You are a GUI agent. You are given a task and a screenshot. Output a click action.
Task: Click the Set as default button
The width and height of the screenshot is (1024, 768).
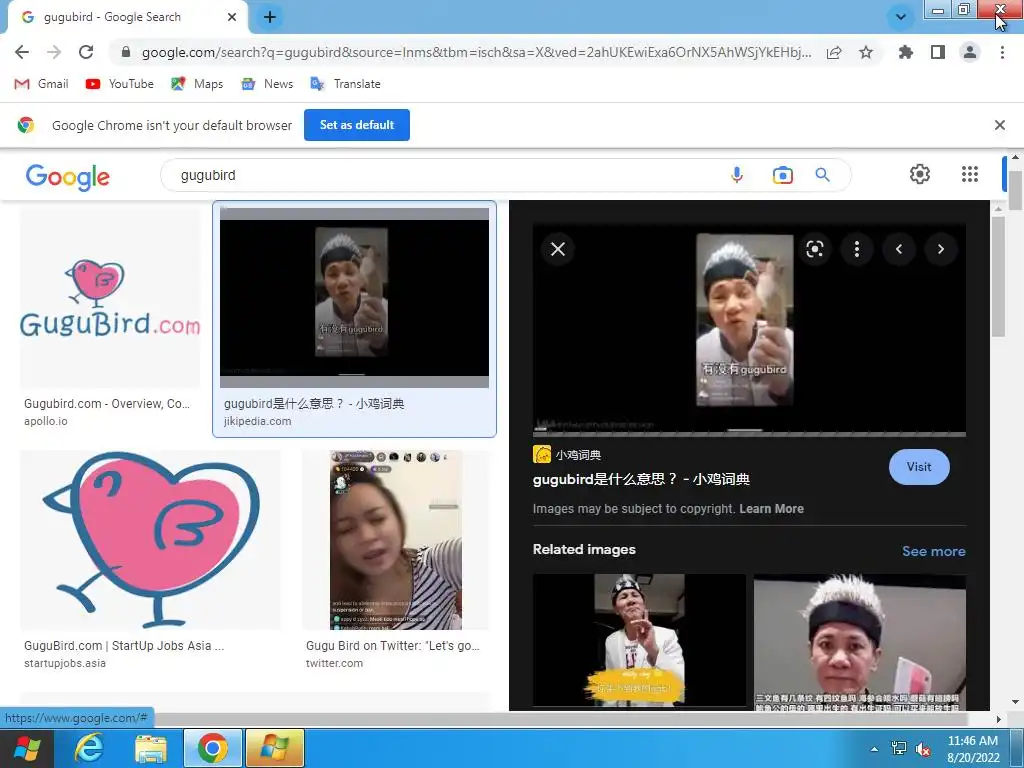click(357, 125)
